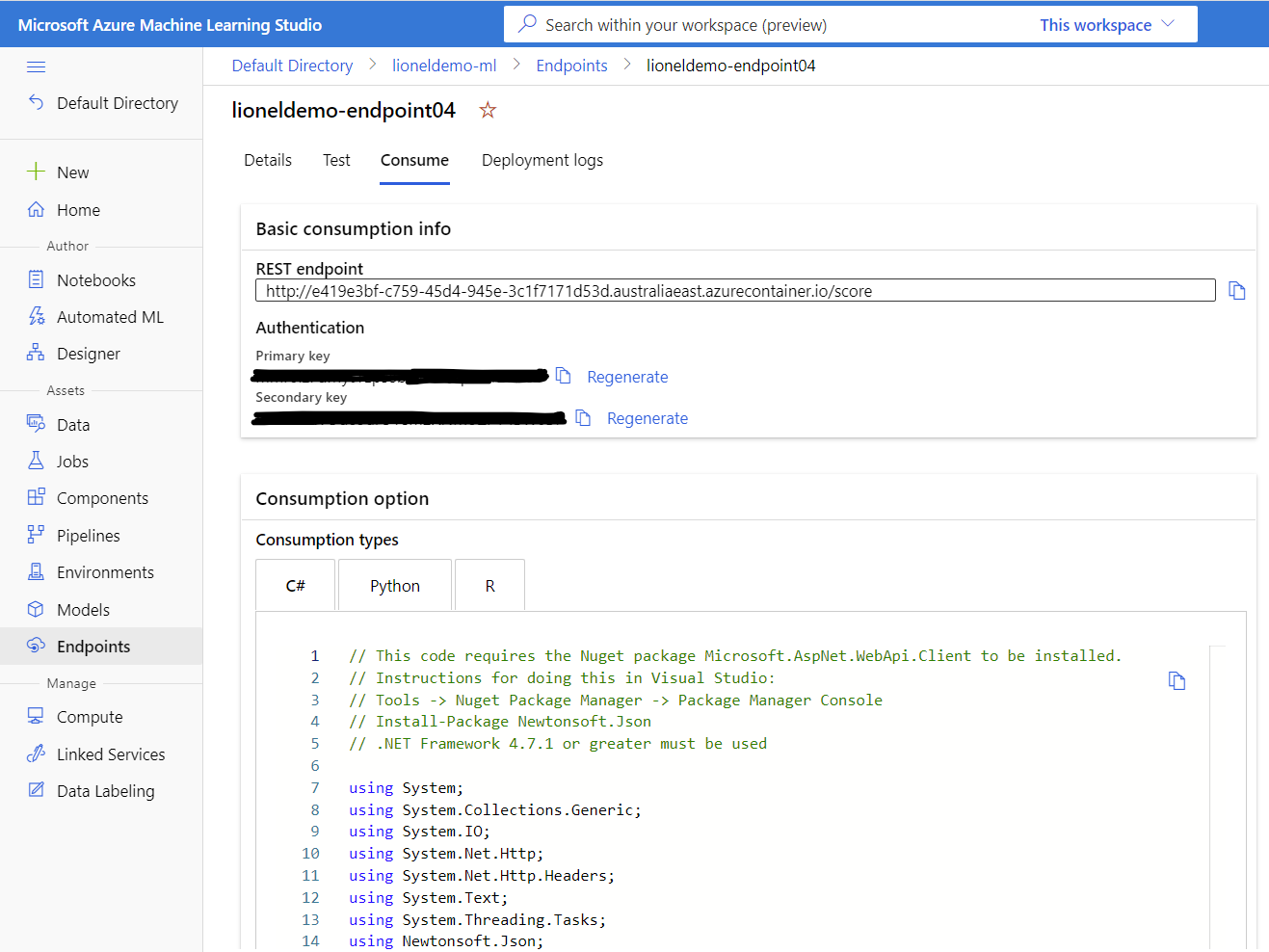The image size is (1269, 952).
Task: Toggle the hamburger navigation menu
Action: point(36,66)
